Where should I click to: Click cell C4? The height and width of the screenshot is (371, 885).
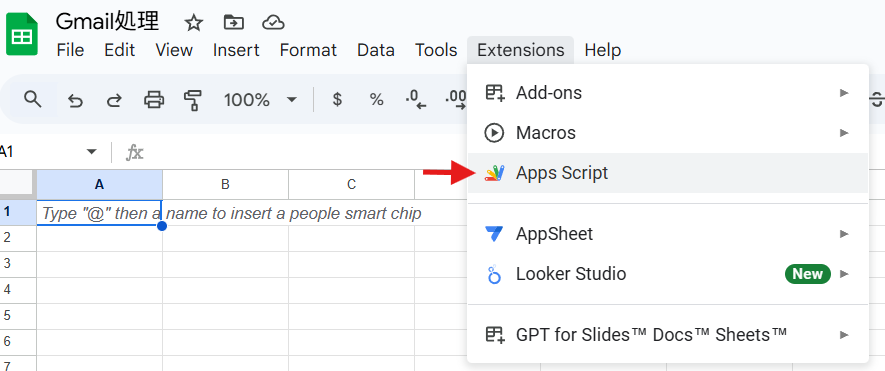[x=352, y=290]
